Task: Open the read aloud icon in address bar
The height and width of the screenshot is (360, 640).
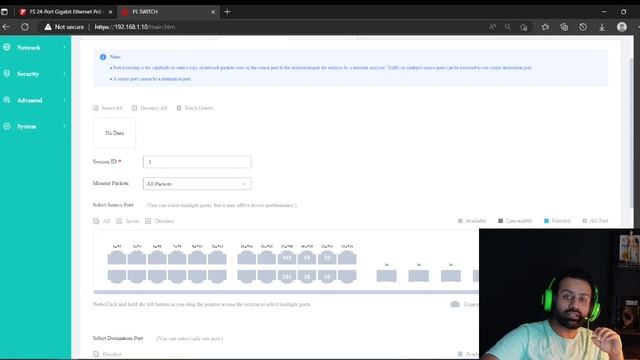Action: pos(492,27)
